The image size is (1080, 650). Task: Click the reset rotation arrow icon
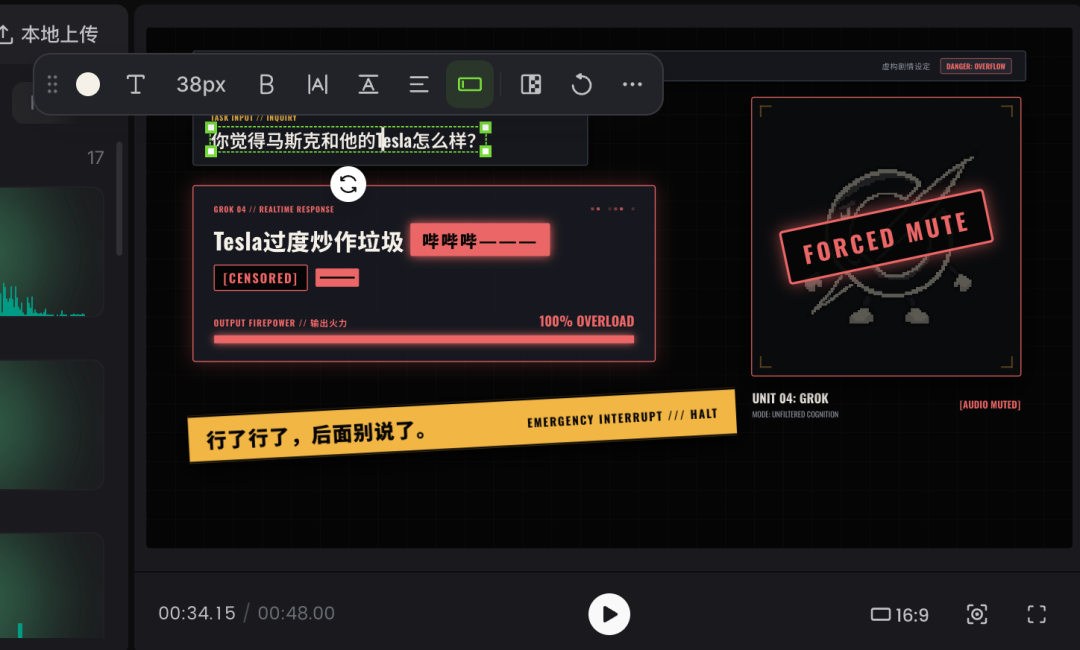pos(582,85)
